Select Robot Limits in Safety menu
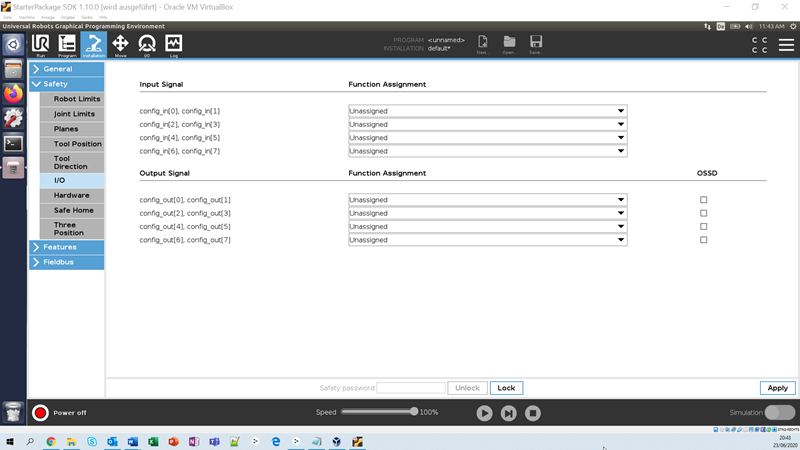This screenshot has width=800, height=450. [76, 99]
